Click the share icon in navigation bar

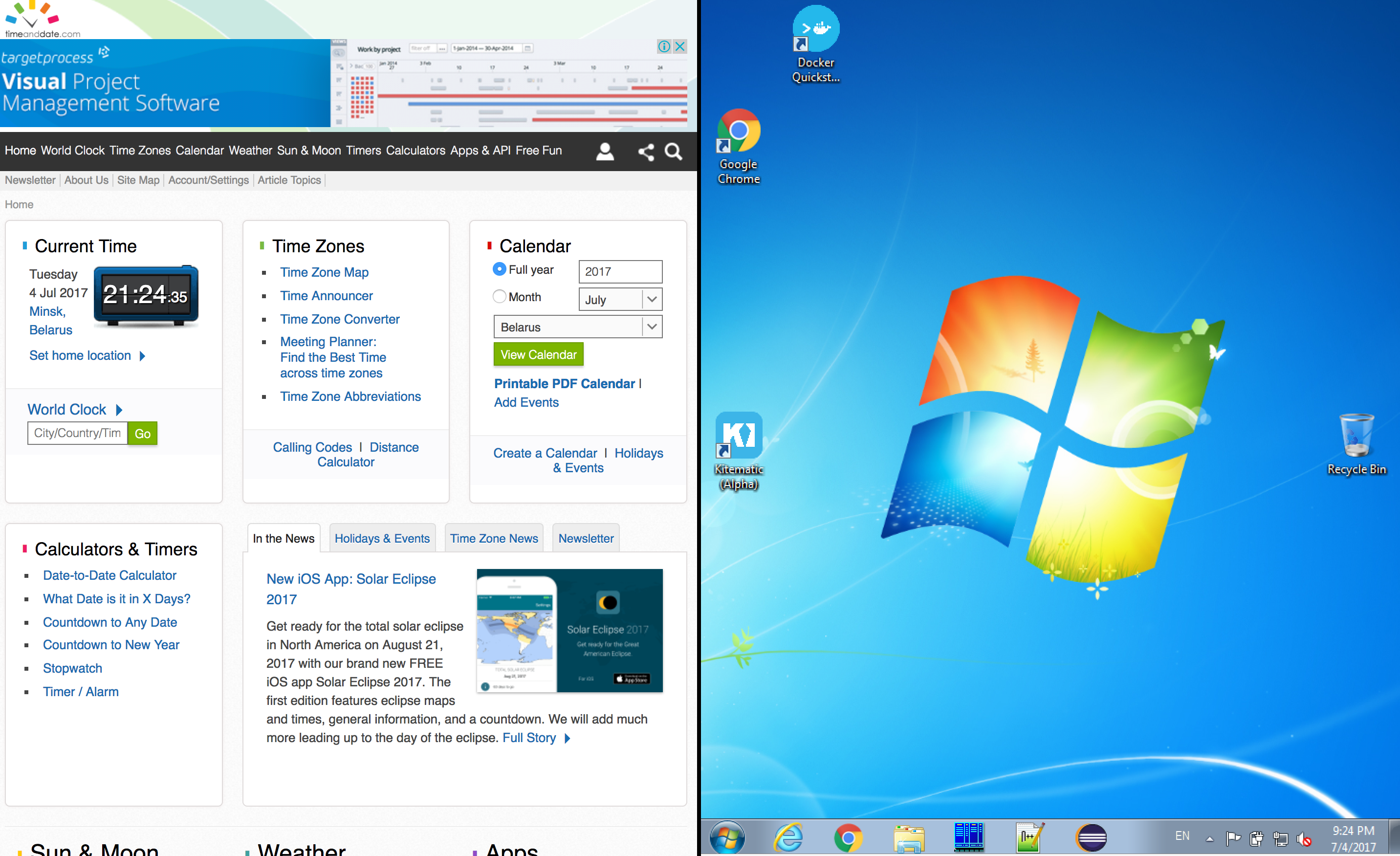645,152
